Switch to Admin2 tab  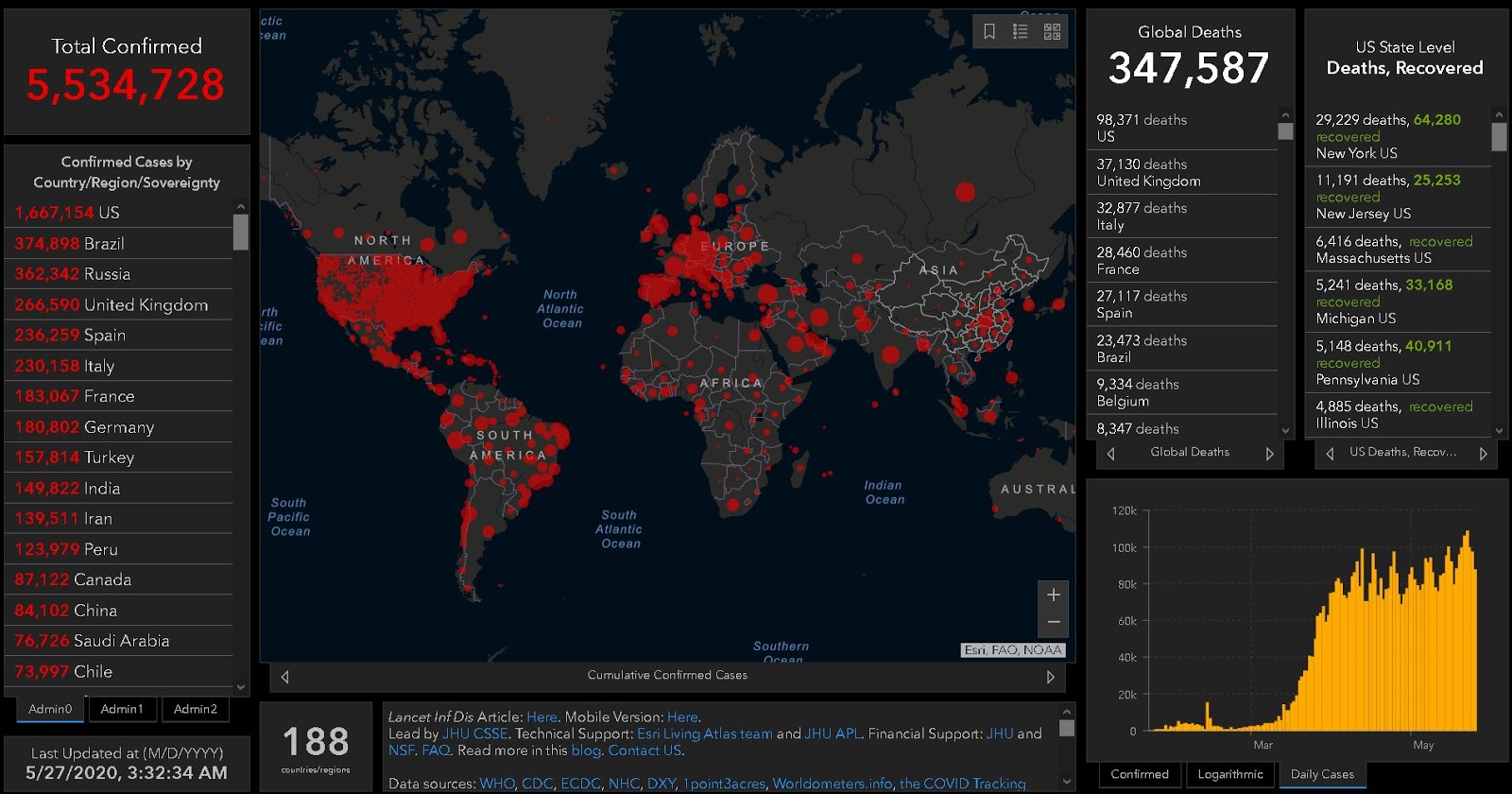click(x=196, y=709)
